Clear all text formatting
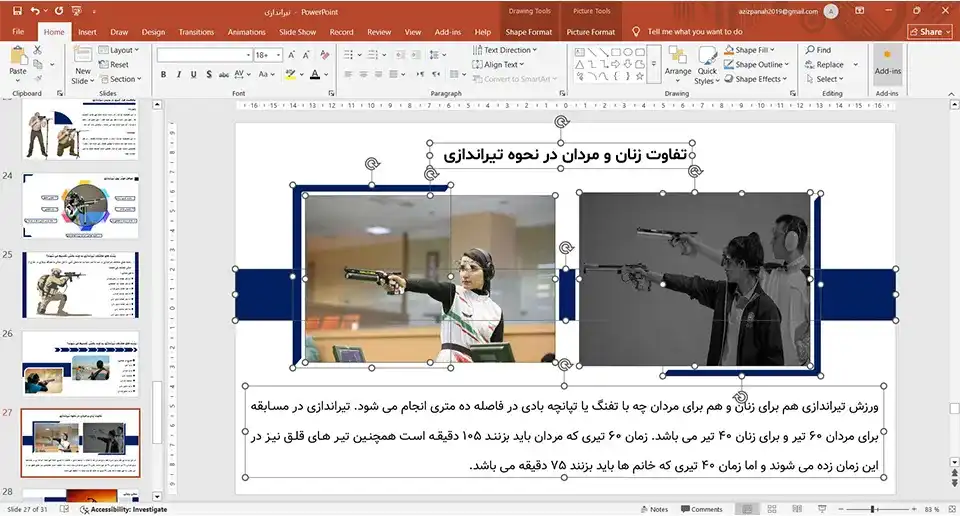 (x=324, y=55)
